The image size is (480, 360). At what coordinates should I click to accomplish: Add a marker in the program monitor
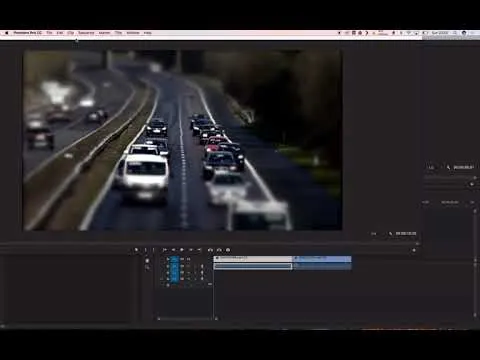click(136, 250)
